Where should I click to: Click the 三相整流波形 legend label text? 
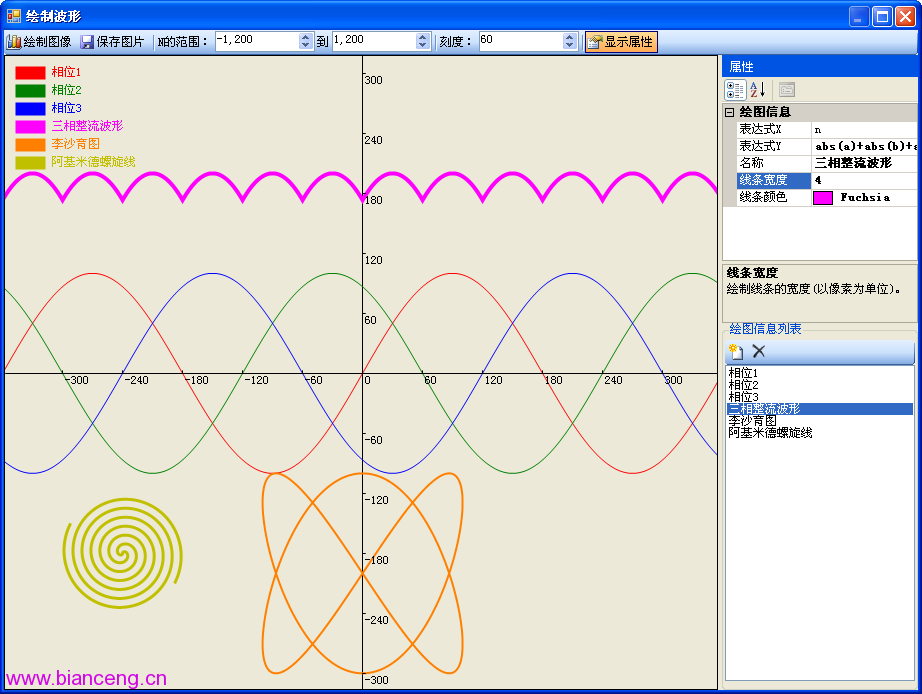87,126
